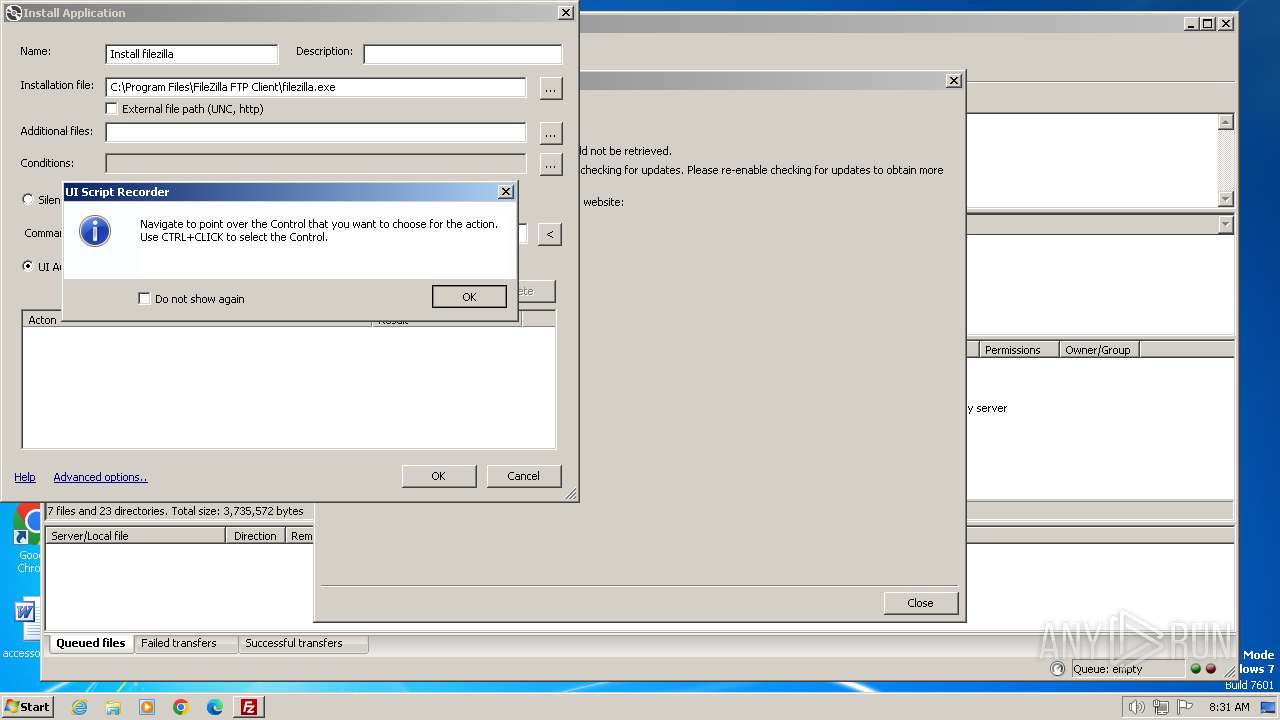1280x720 pixels.
Task: Select the Silent installation radio button
Action: point(28,199)
